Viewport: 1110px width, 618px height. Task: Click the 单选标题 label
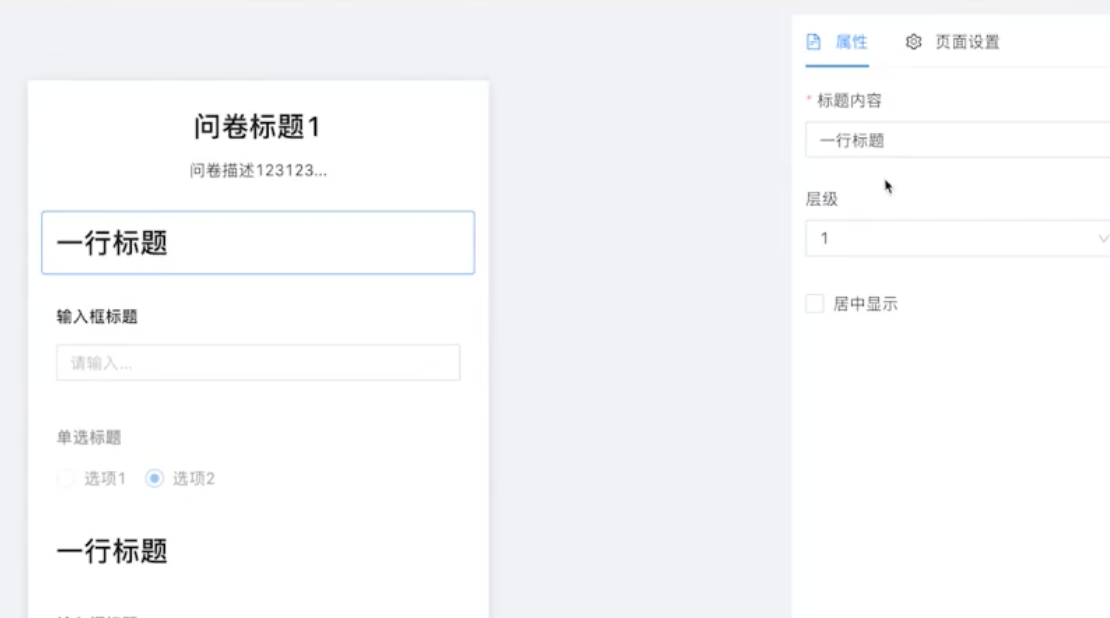(x=89, y=437)
